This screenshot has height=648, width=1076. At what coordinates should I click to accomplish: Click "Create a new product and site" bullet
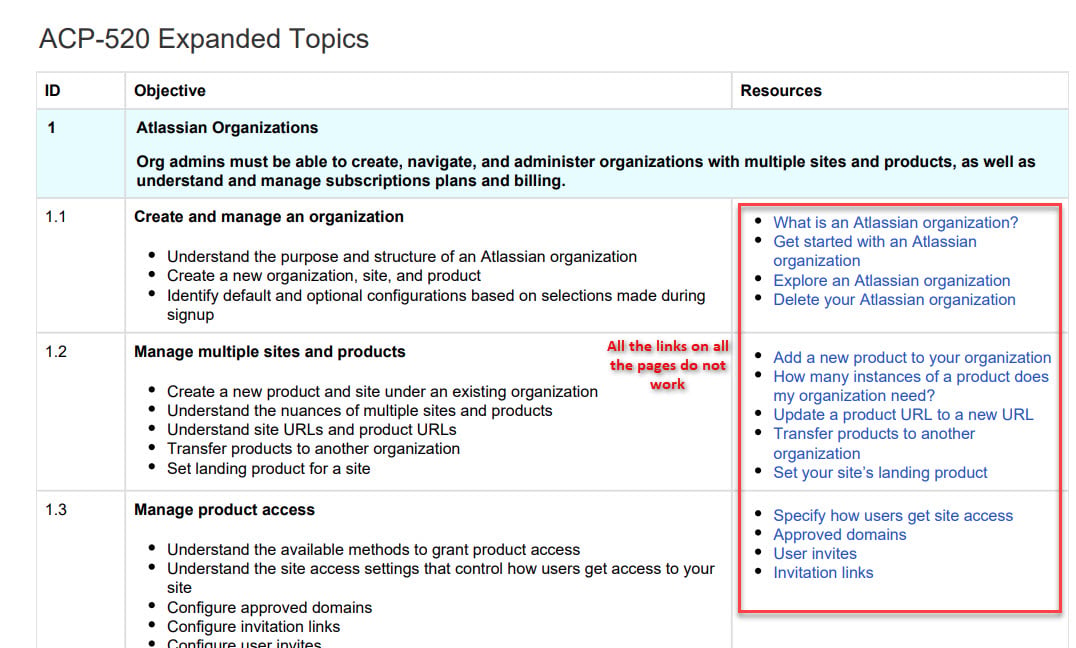(382, 391)
